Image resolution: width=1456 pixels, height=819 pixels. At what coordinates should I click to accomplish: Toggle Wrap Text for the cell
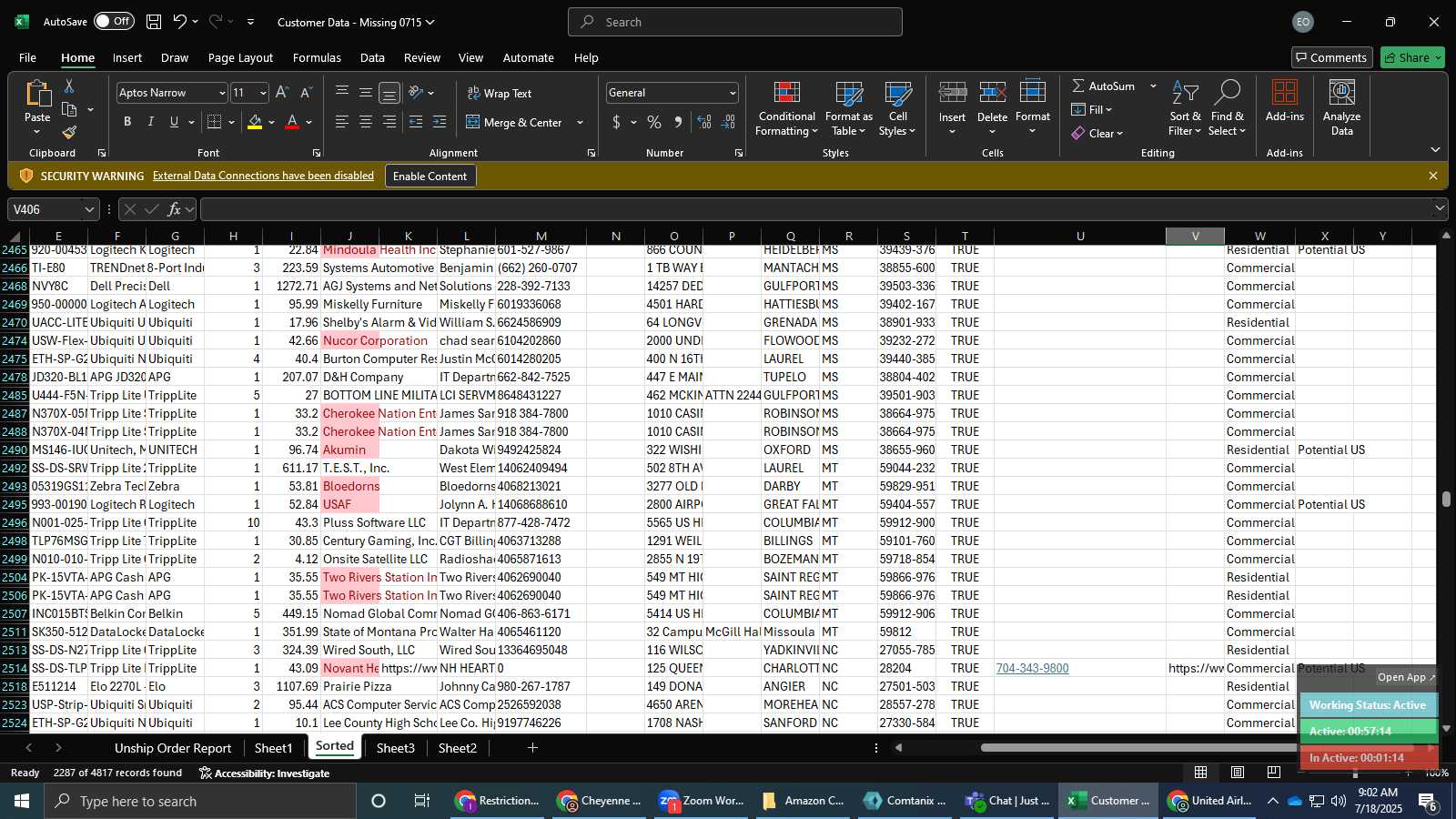[x=500, y=93]
